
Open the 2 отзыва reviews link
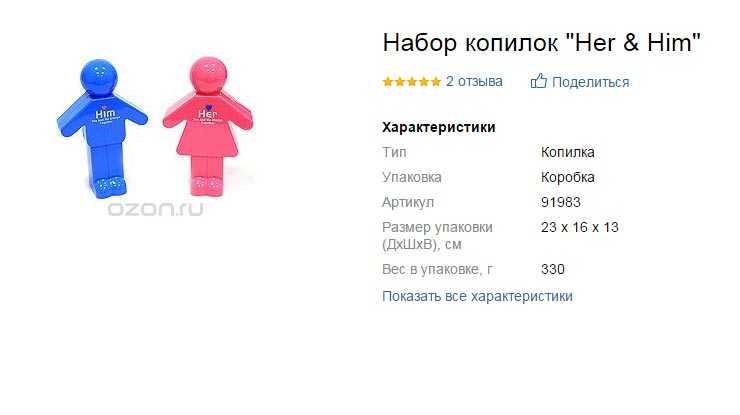474,81
